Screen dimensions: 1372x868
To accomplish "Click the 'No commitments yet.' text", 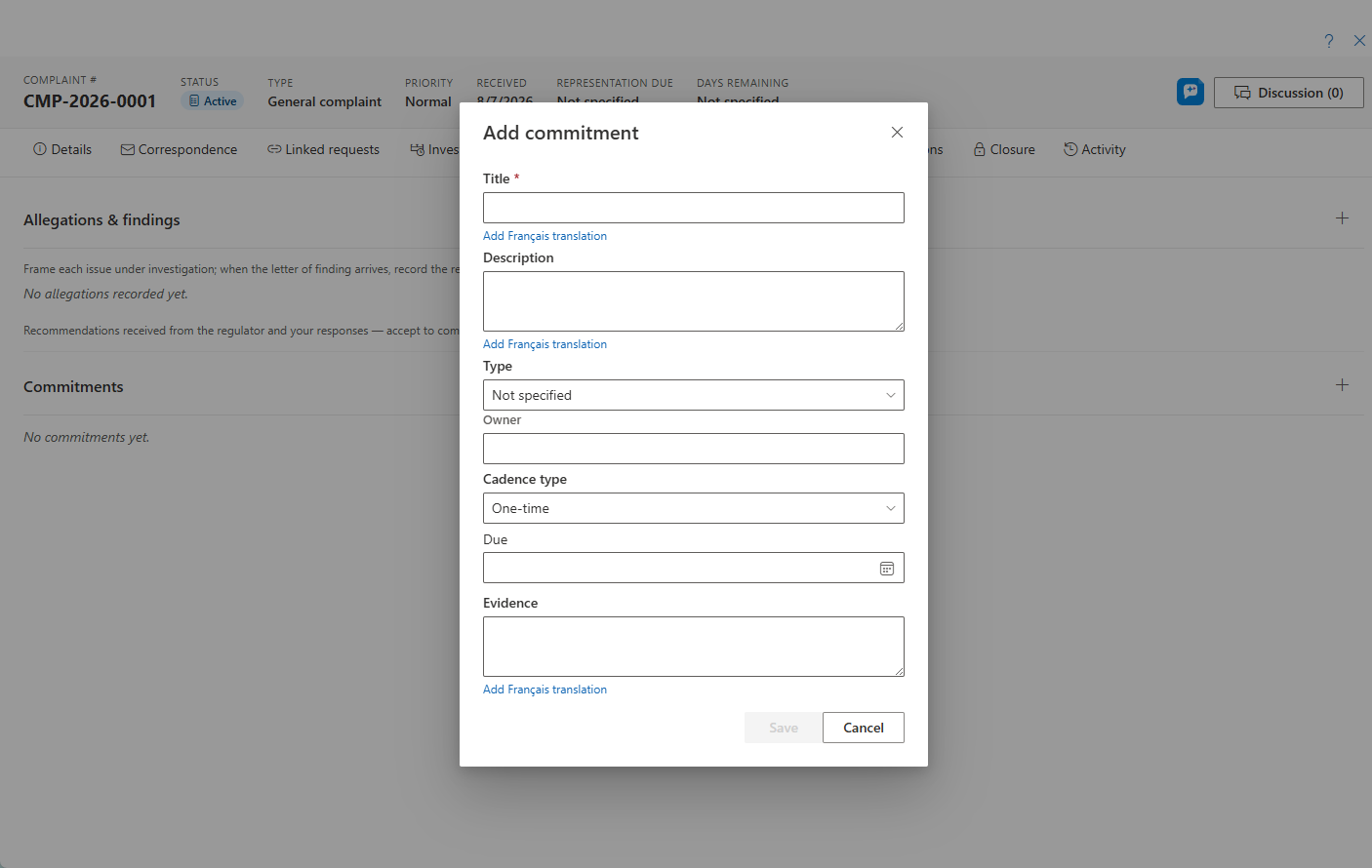I will (87, 437).
